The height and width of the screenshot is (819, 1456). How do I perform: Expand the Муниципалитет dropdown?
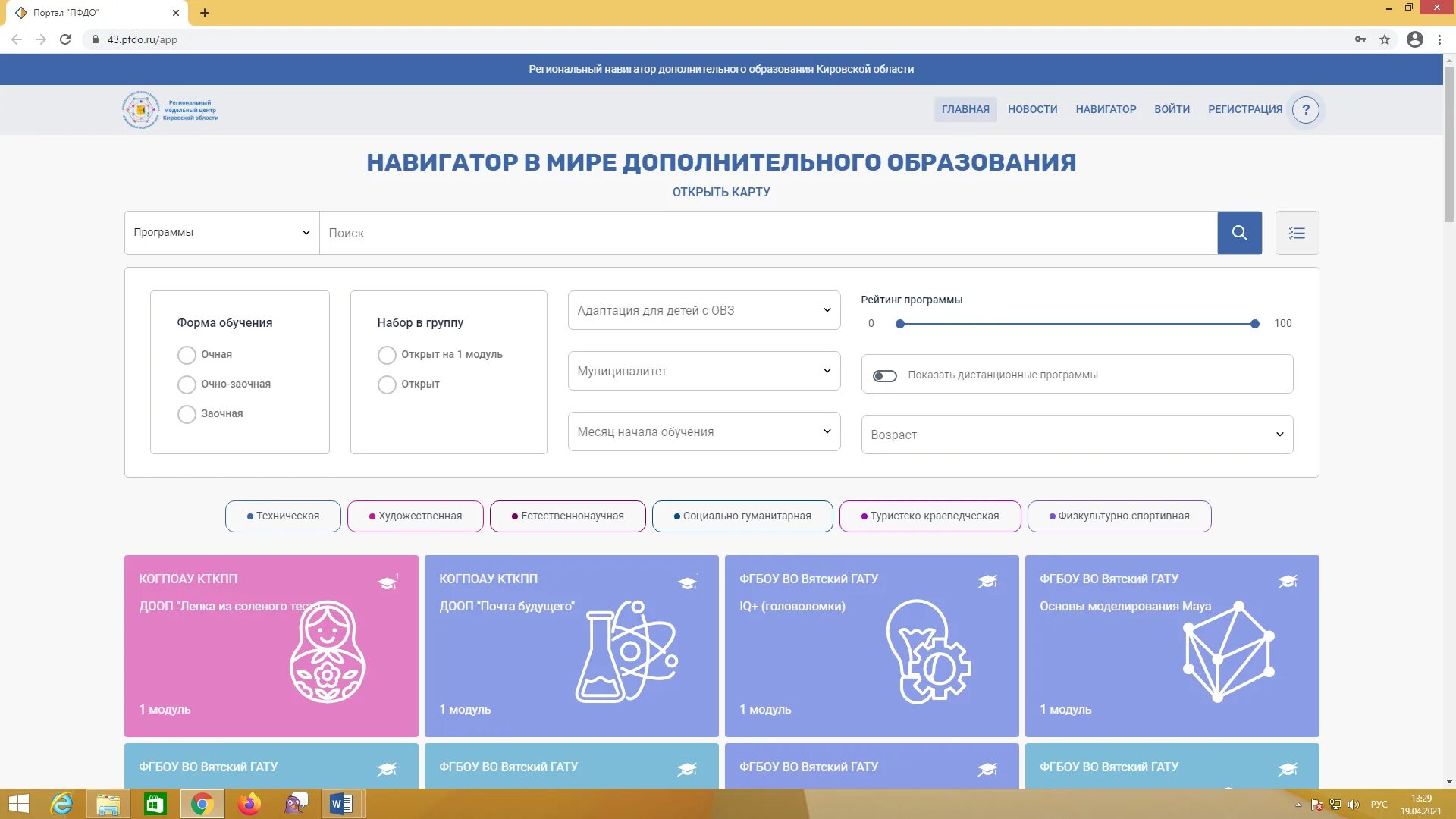(x=704, y=371)
